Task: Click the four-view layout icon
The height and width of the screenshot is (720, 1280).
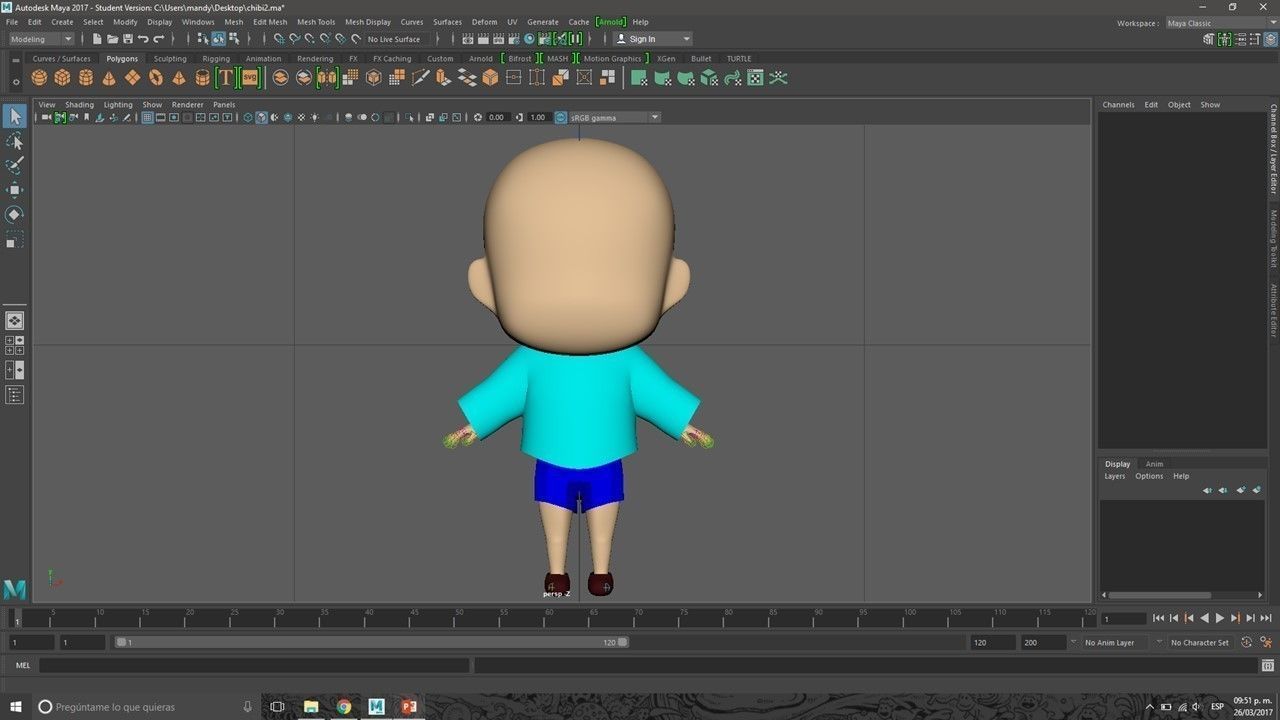Action: tap(14, 345)
